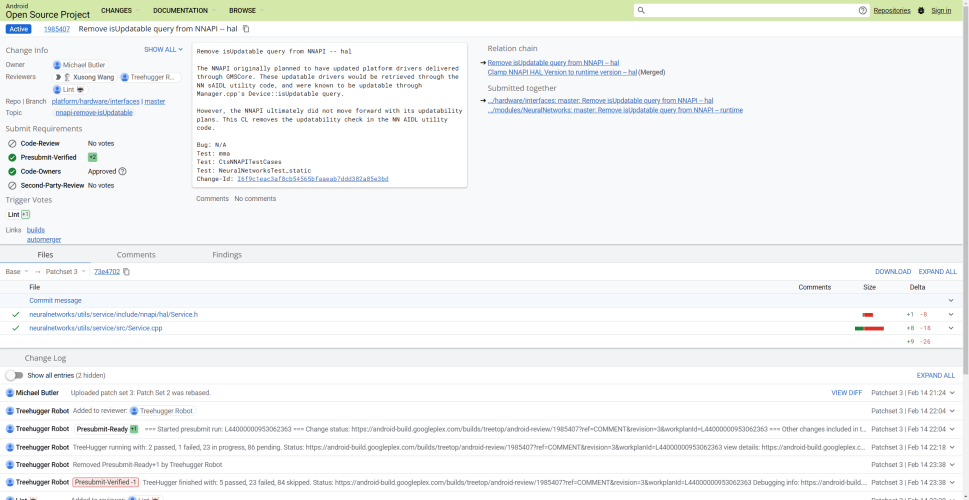969x500 pixels.
Task: Click VIEW DIFF on patch set 3 entry
Action: [846, 393]
